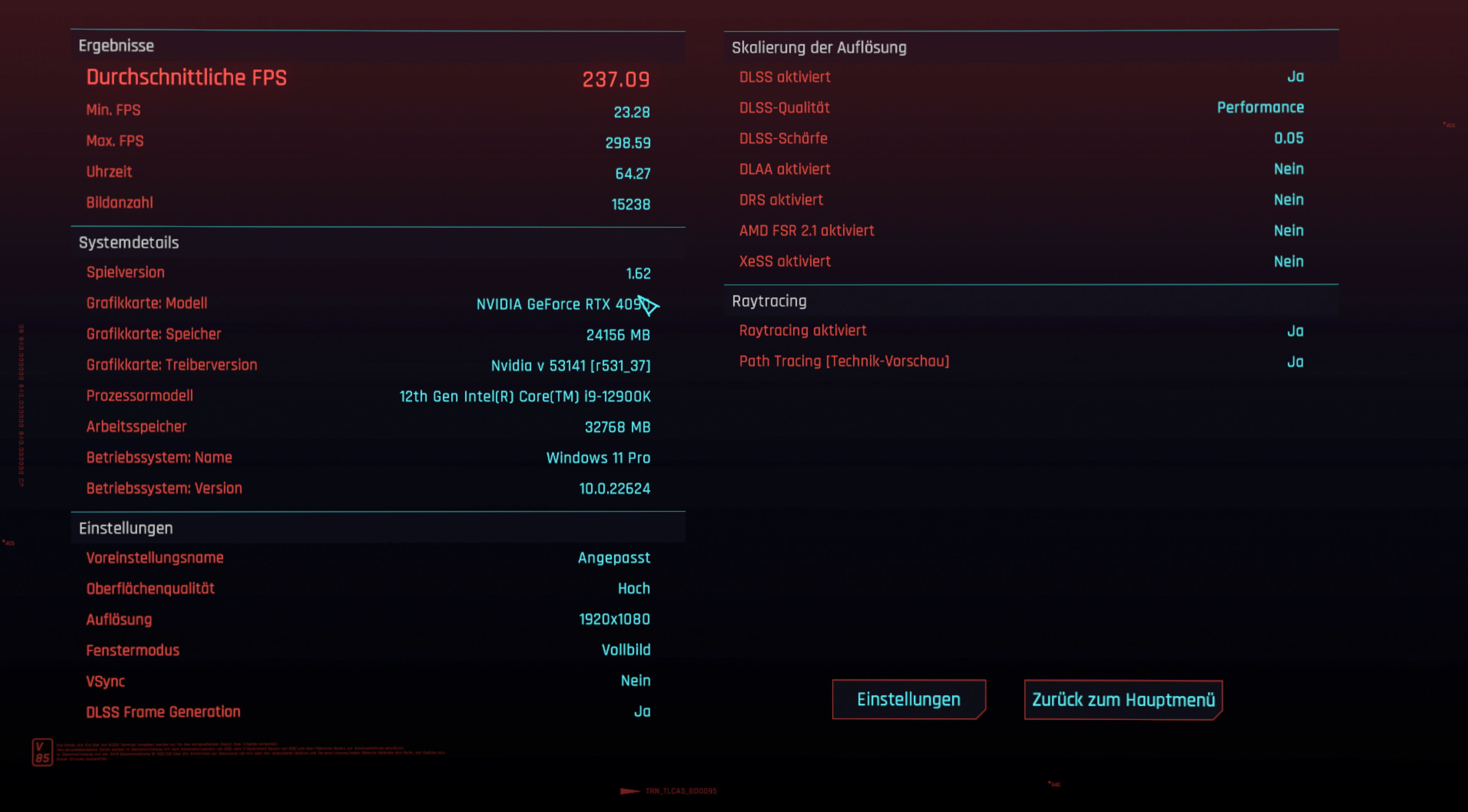This screenshot has width=1468, height=812.
Task: Select the Durchschnittliche FPS value 237.09
Action: [615, 80]
